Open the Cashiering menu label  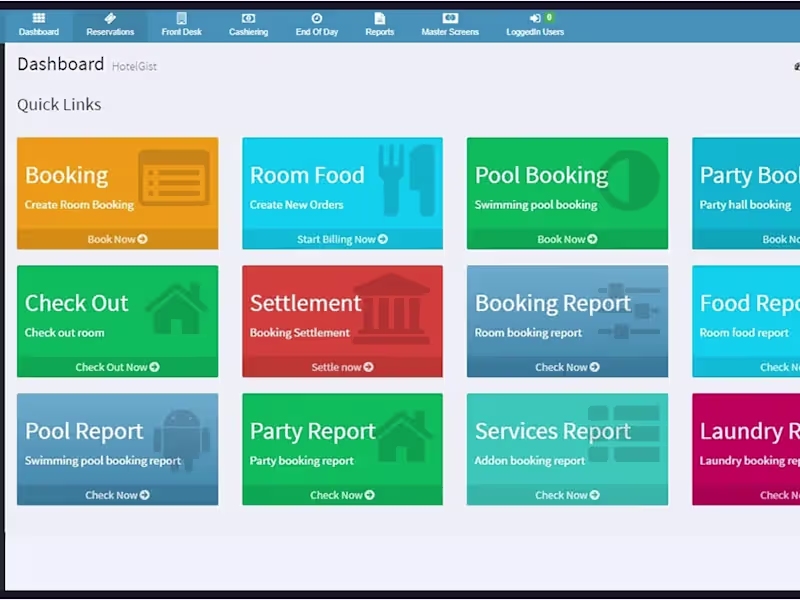point(248,32)
